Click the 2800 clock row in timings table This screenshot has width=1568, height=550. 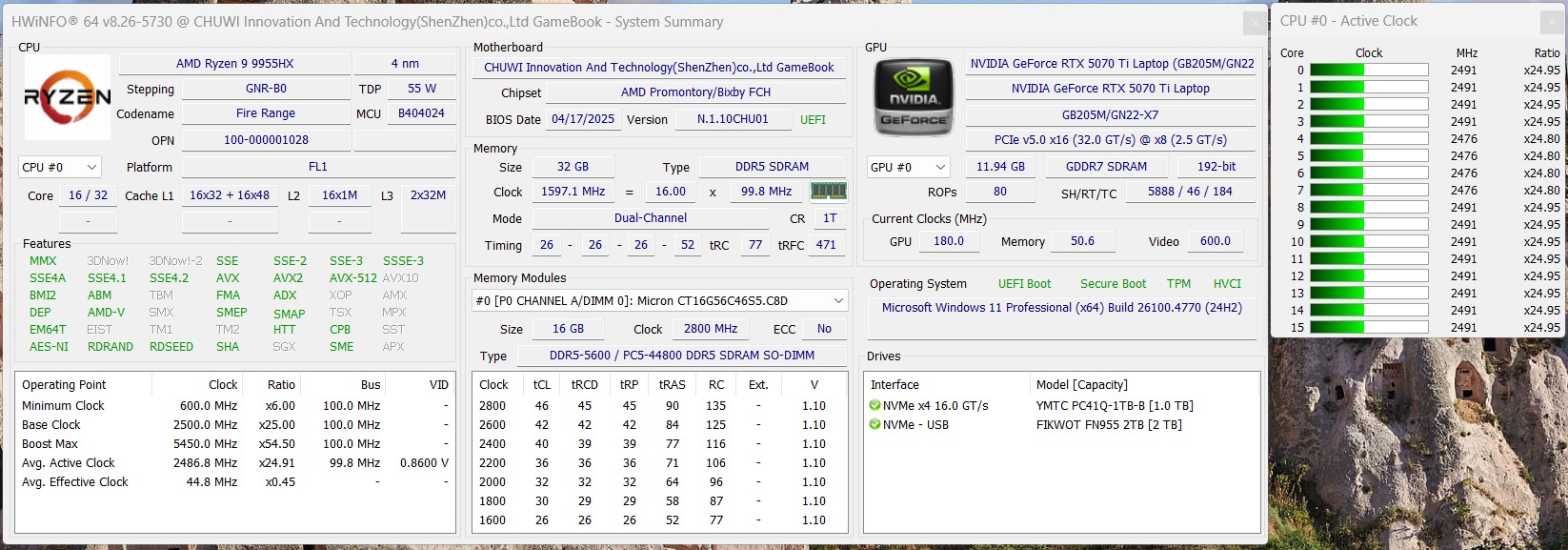click(x=660, y=406)
